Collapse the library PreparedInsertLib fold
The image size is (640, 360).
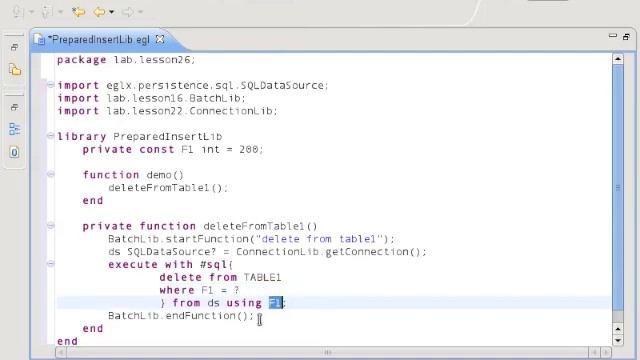coord(51,136)
